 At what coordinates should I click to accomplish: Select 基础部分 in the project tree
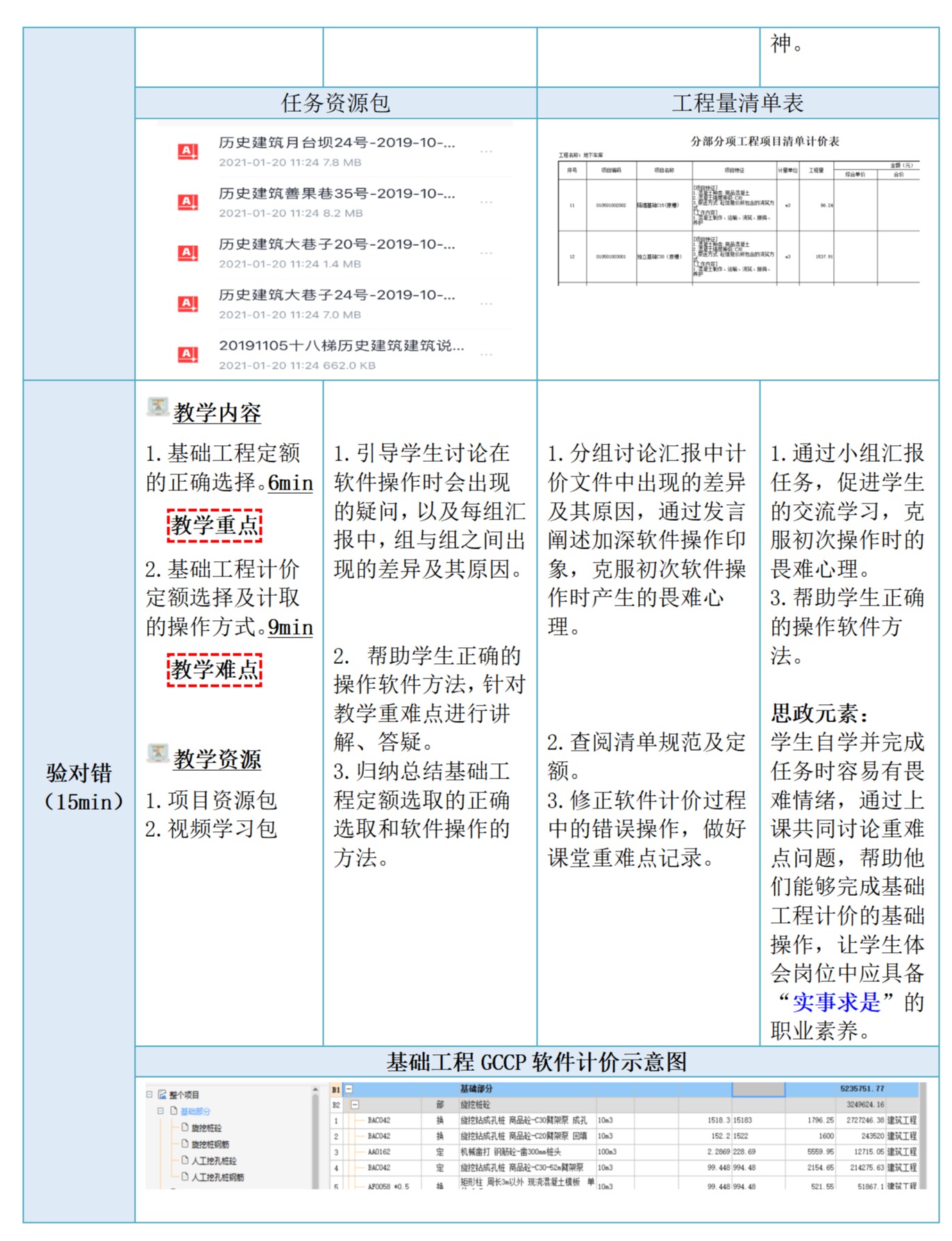coord(195,1111)
